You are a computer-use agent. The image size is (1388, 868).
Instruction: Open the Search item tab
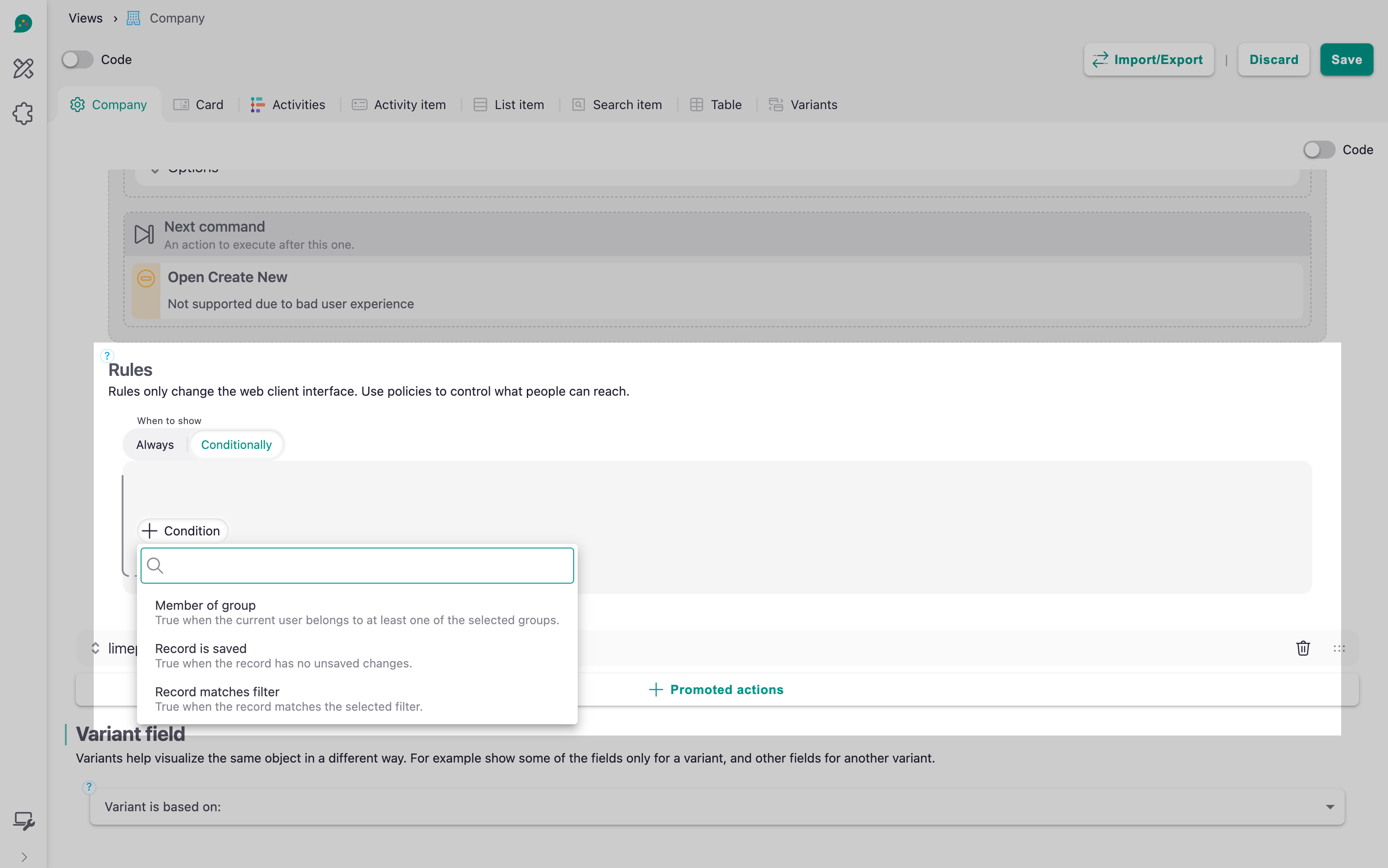(617, 105)
